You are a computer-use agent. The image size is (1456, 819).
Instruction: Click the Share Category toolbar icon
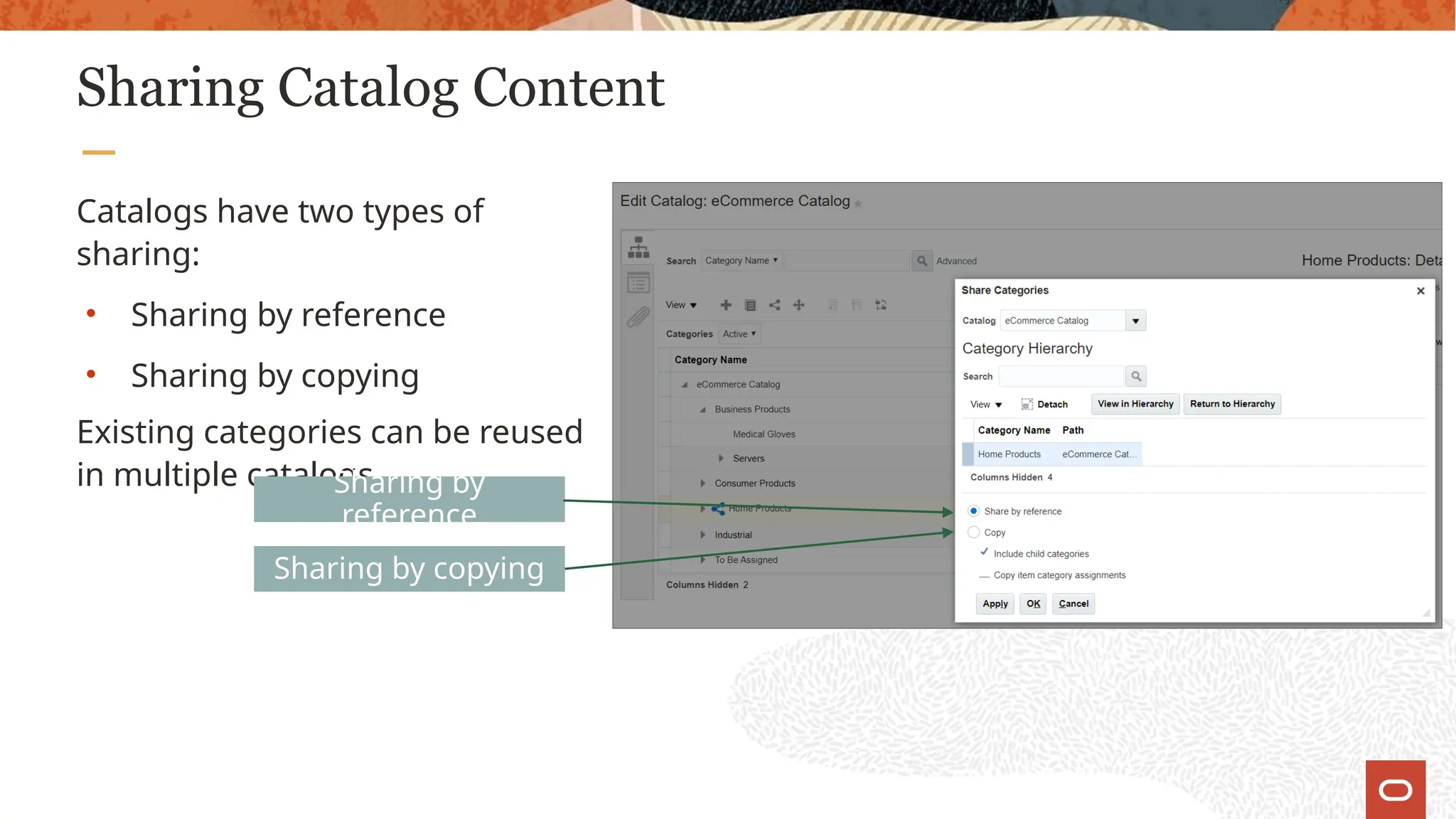[x=774, y=305]
